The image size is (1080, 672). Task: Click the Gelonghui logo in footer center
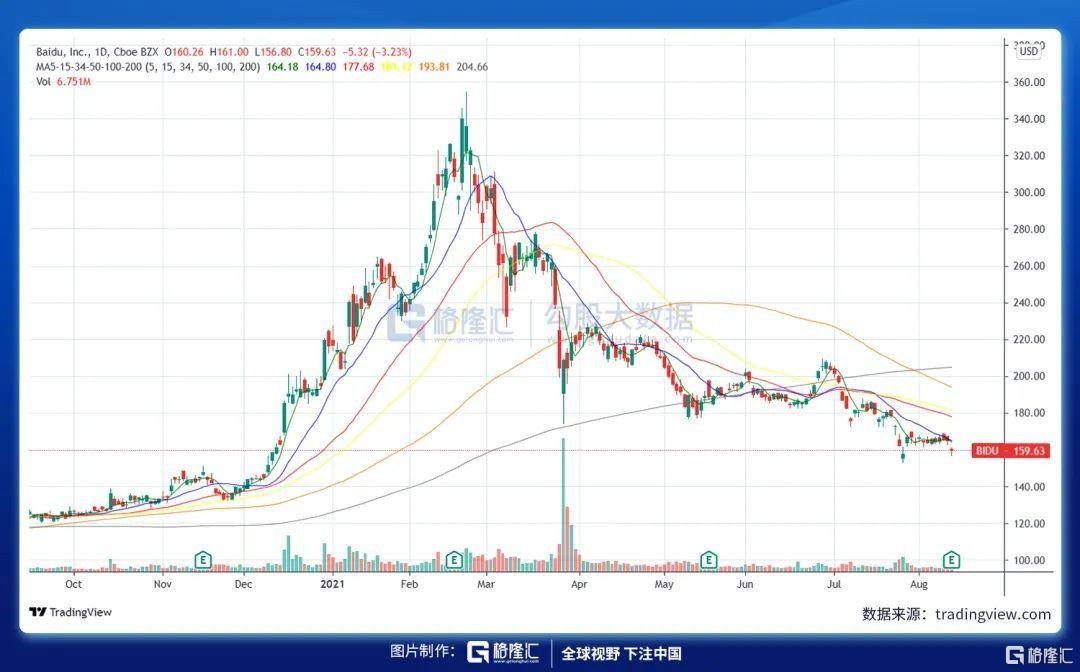coord(504,653)
